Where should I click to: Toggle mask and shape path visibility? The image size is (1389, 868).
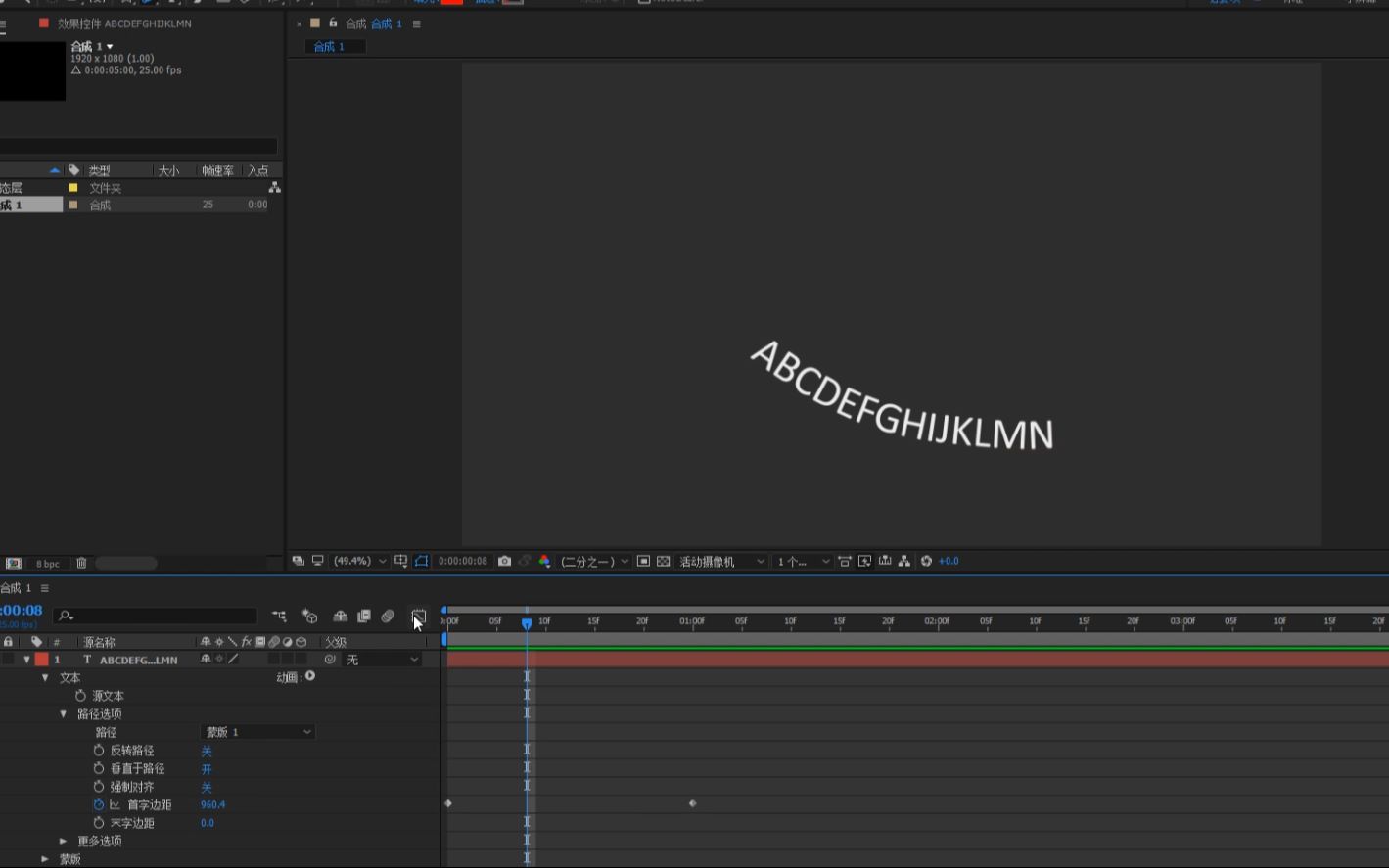tap(421, 561)
